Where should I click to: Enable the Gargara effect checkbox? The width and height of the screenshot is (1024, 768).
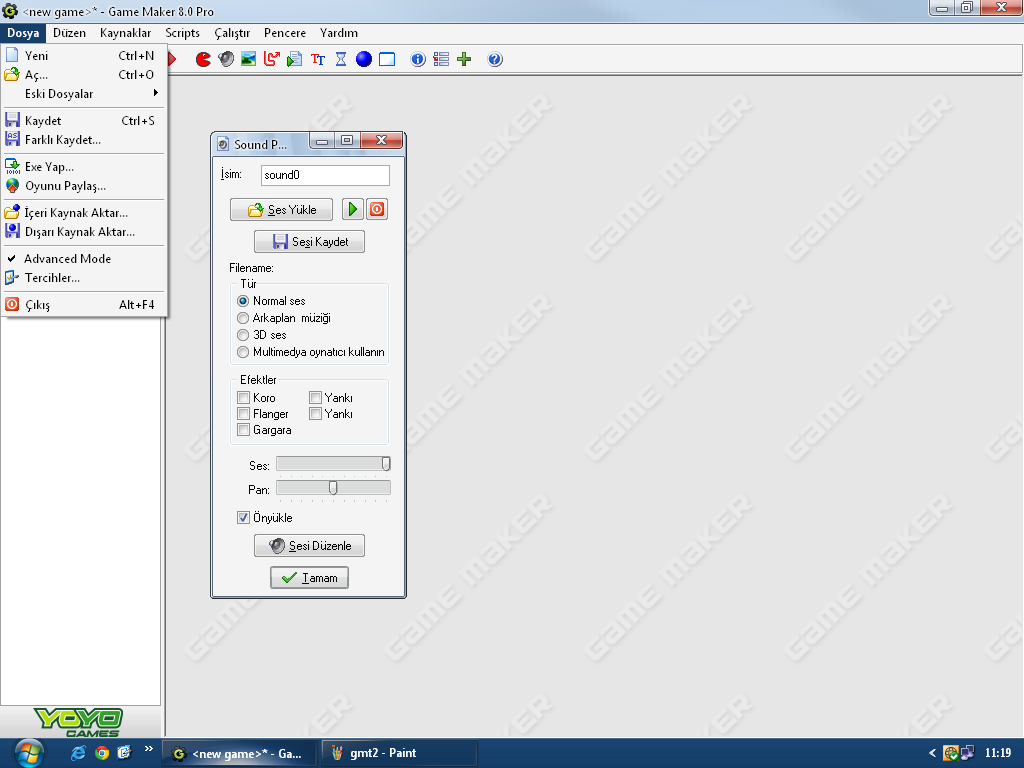244,430
